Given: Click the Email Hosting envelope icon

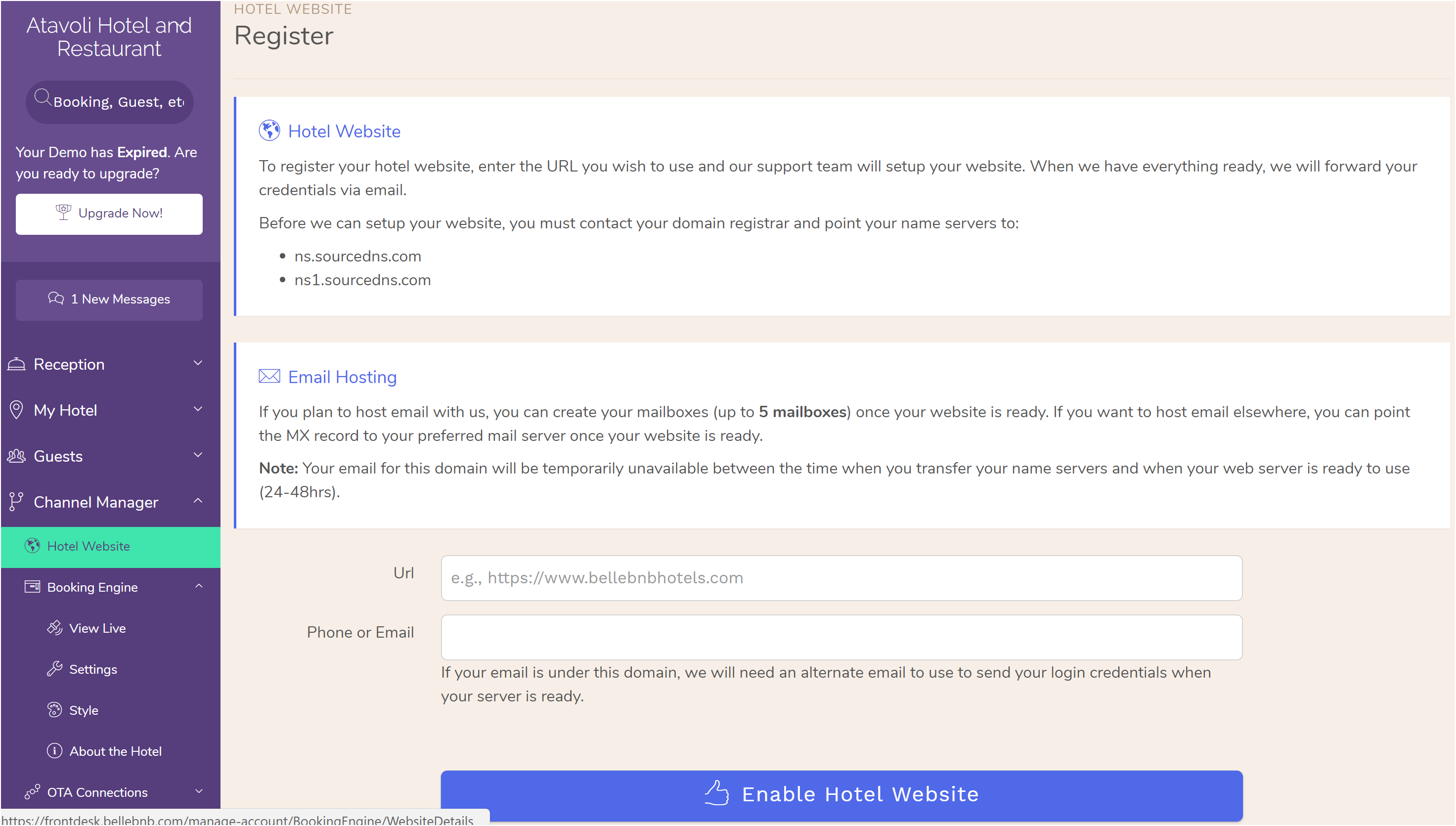Looking at the screenshot, I should coord(268,377).
